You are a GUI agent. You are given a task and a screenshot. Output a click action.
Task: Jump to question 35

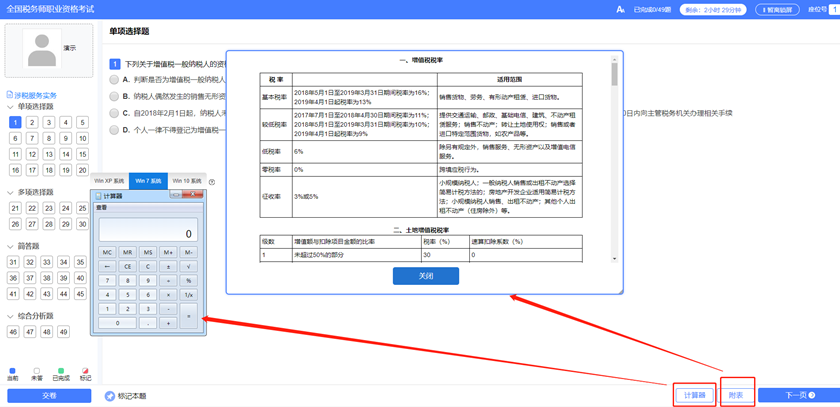point(80,262)
